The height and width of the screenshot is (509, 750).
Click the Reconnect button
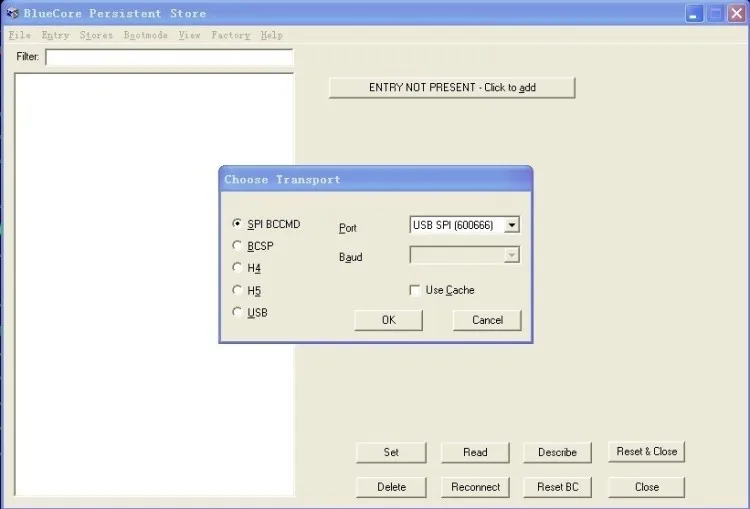coord(475,487)
